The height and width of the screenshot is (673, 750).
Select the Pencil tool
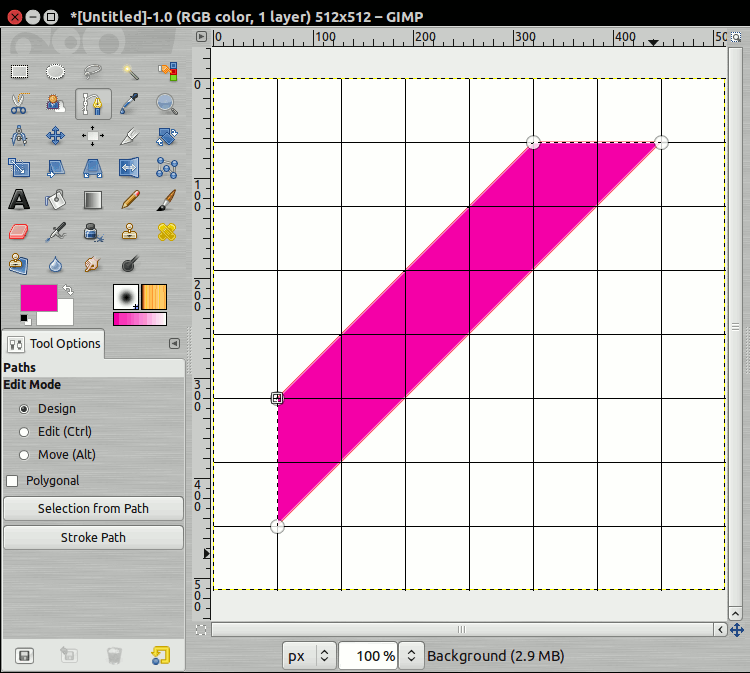point(130,200)
